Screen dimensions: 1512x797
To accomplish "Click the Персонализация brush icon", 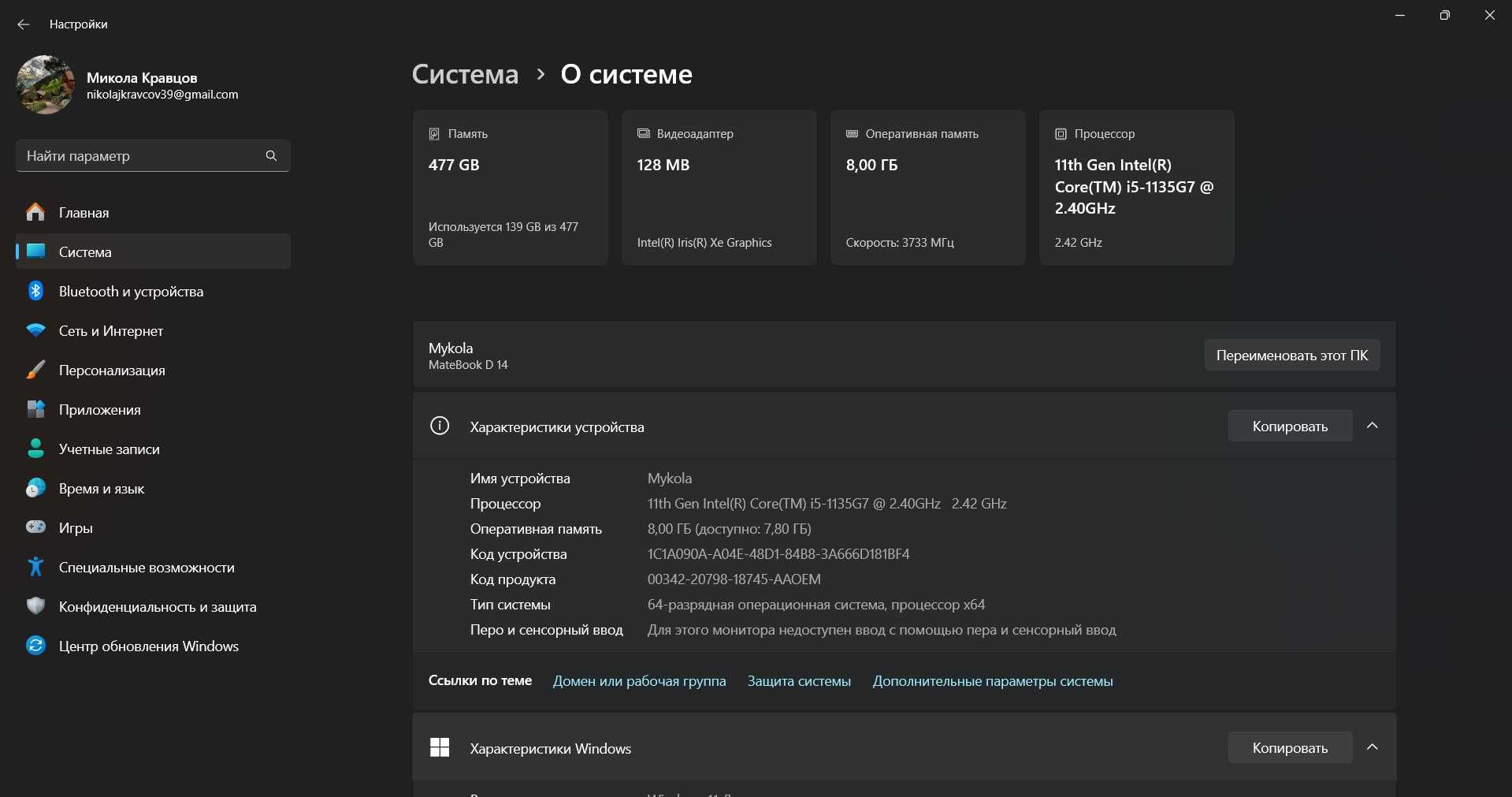I will (35, 370).
